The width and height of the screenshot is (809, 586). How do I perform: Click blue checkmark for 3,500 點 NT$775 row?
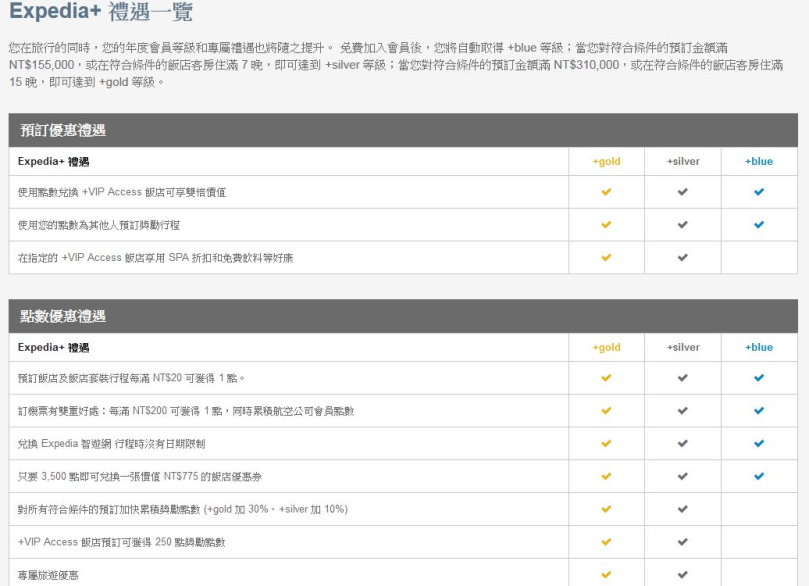coord(759,477)
